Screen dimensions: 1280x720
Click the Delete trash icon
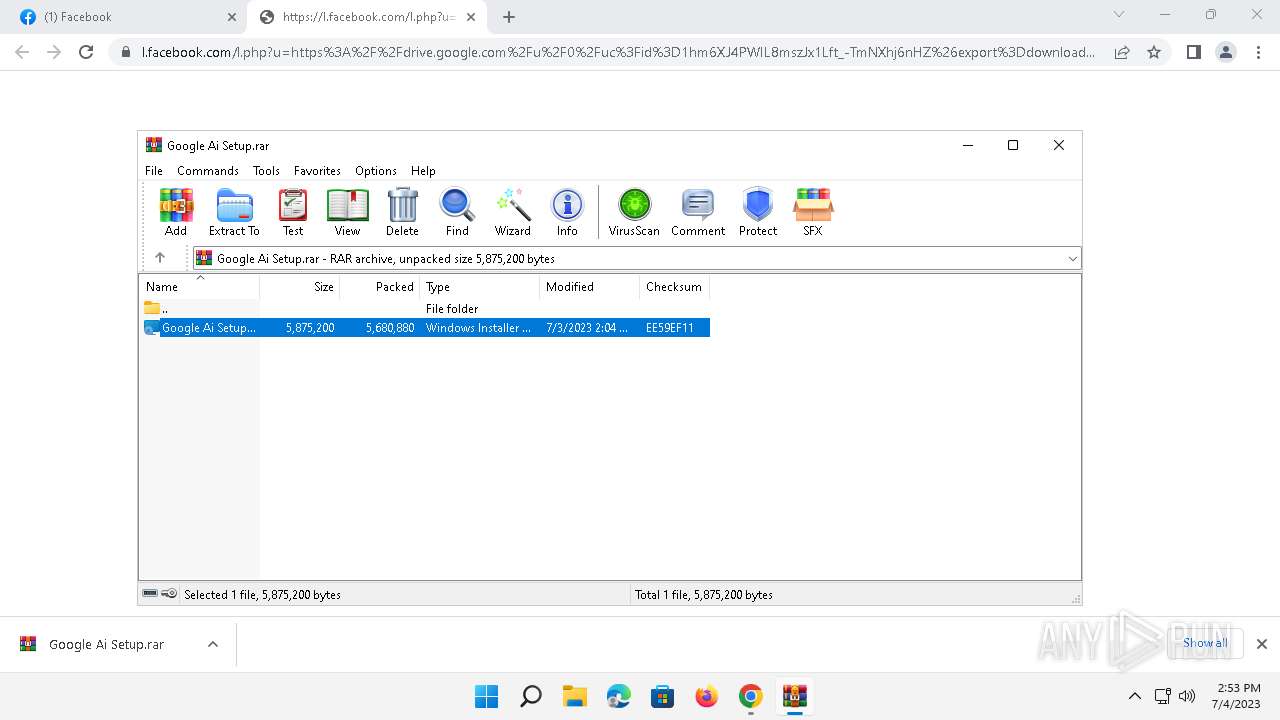pos(402,213)
